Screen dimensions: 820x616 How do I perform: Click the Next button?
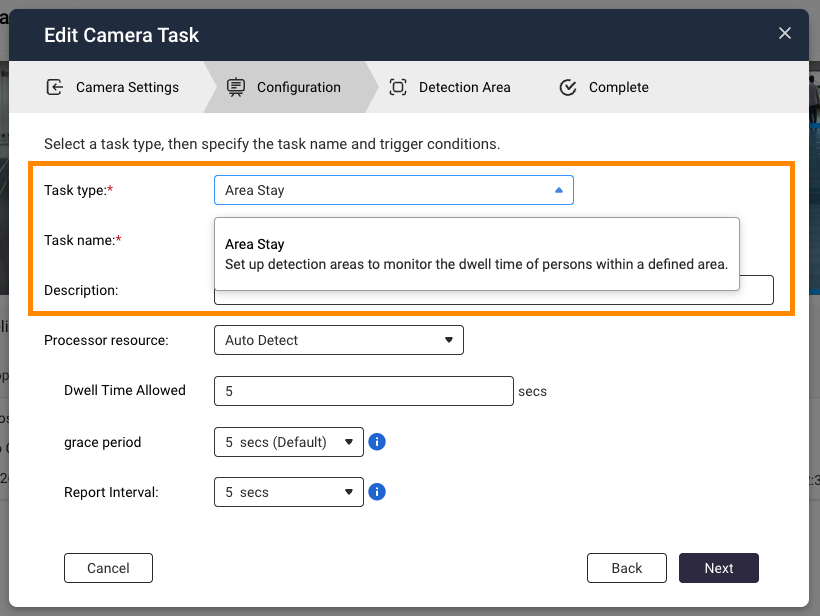[x=719, y=568]
